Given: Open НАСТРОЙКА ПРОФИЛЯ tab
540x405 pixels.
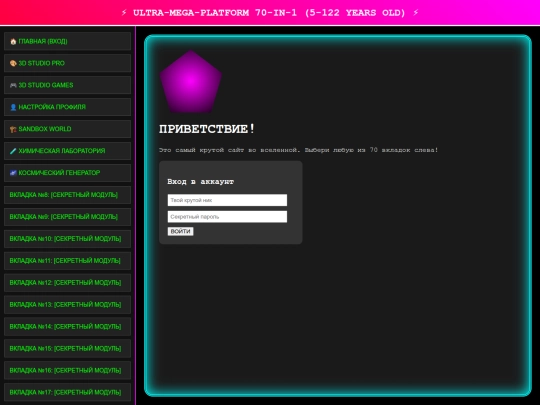Looking at the screenshot, I should point(68,107).
